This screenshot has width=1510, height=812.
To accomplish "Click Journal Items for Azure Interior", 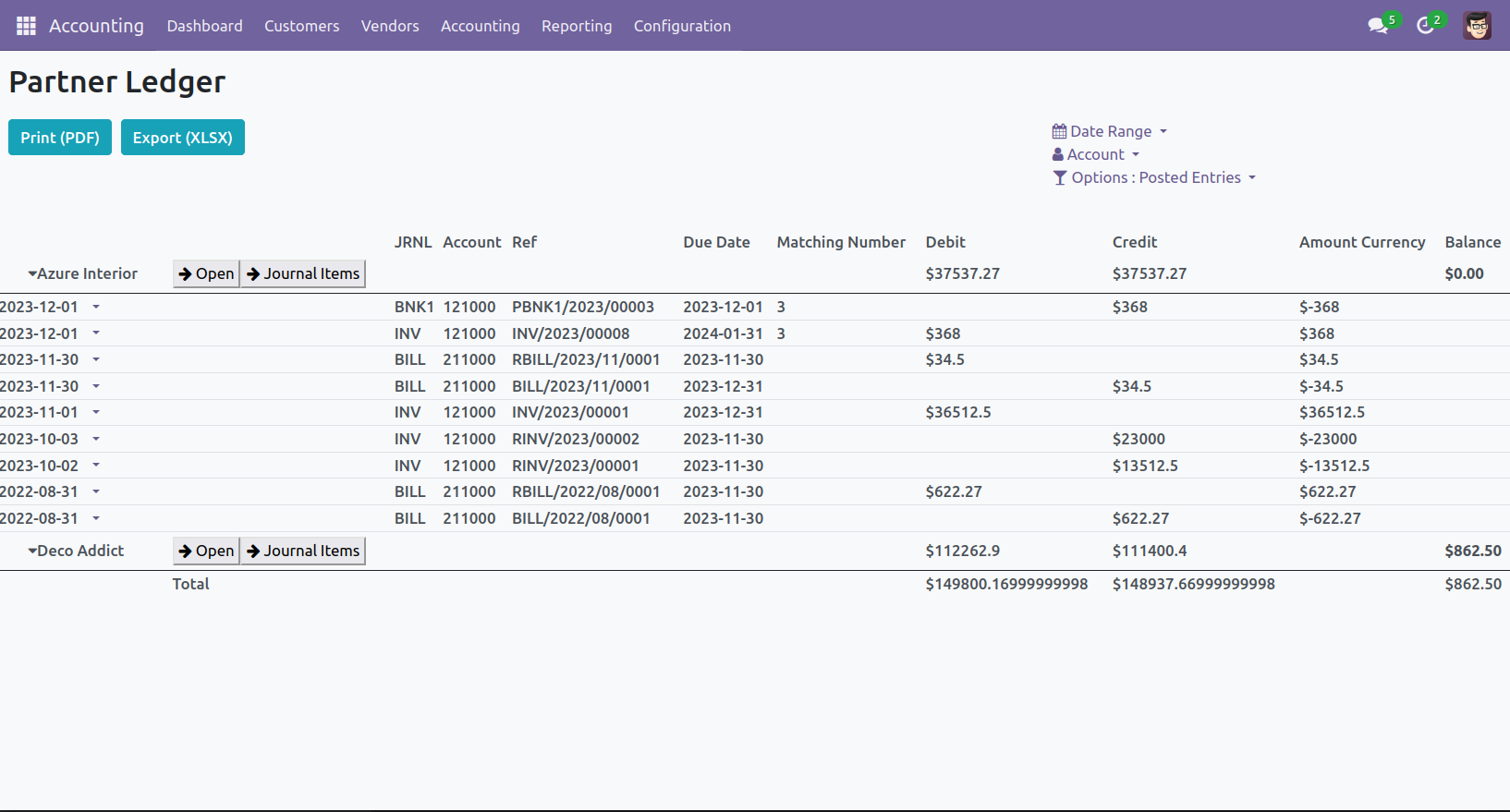I will pos(303,273).
